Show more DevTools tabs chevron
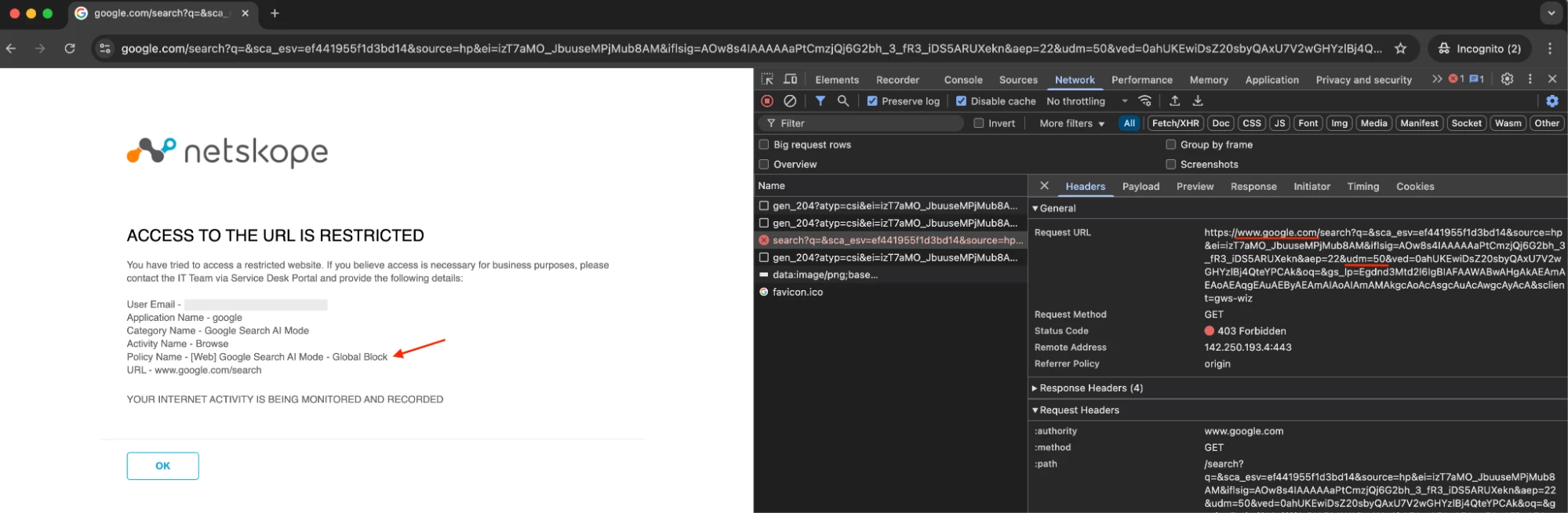 1436,79
